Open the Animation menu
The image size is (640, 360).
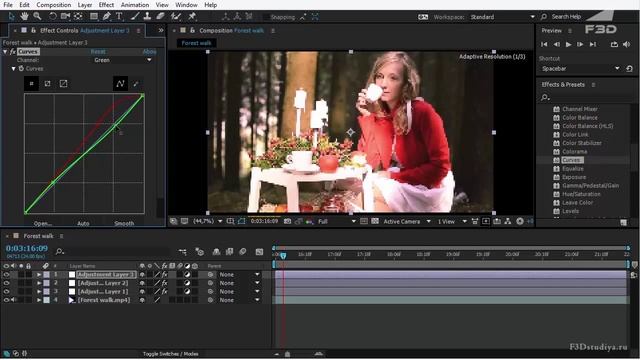coord(135,5)
